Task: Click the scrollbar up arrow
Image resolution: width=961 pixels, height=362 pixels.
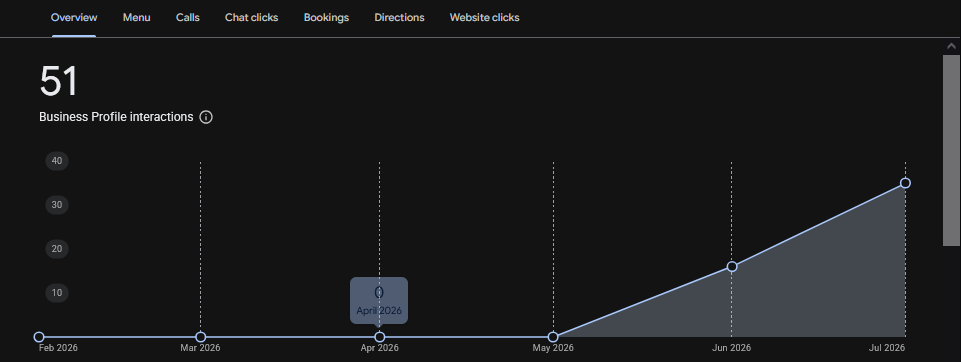Action: pyautogui.click(x=951, y=46)
